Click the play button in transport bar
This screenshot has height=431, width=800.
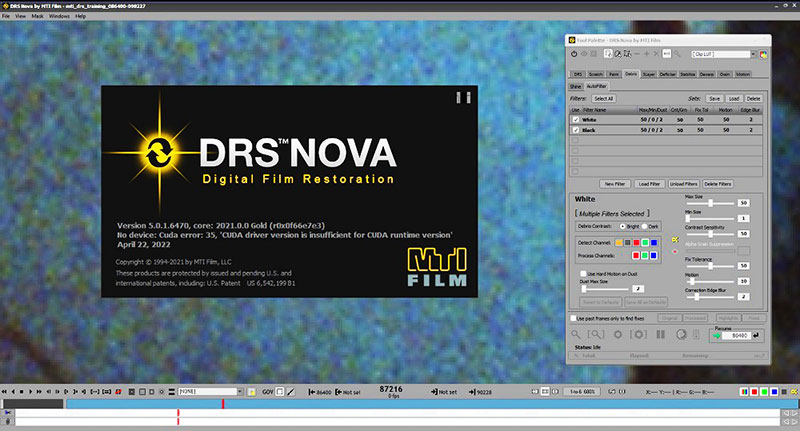click(x=30, y=392)
